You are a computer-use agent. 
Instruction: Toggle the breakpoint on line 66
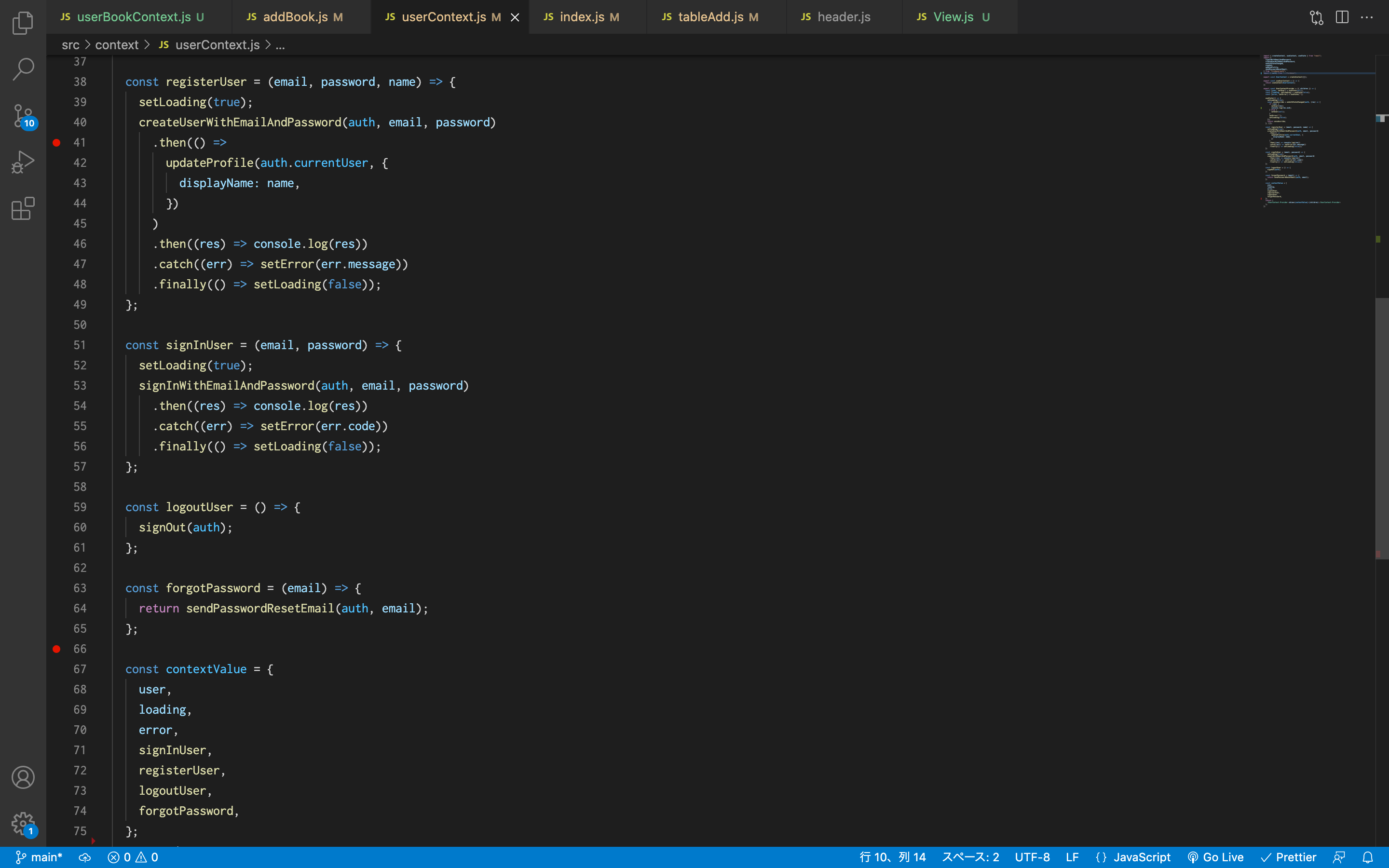click(x=56, y=649)
